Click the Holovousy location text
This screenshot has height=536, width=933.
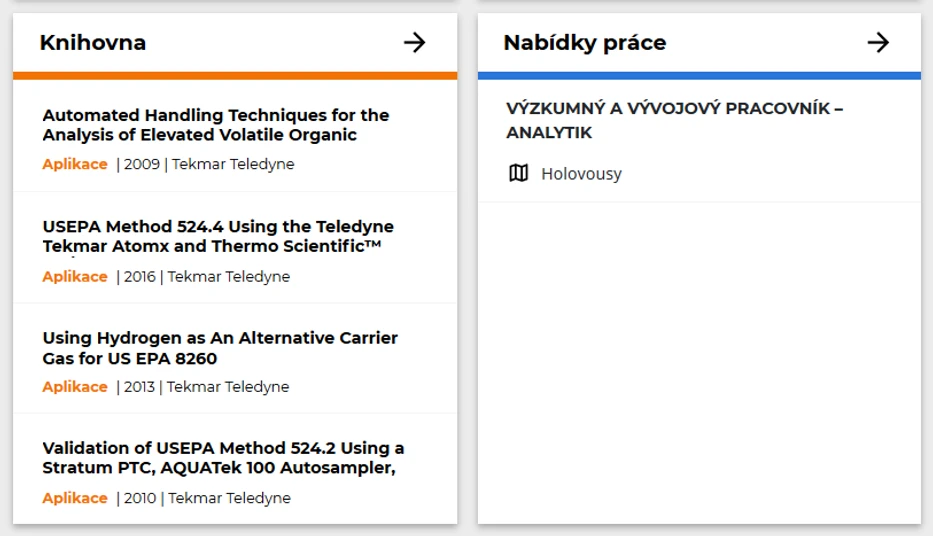tap(581, 174)
